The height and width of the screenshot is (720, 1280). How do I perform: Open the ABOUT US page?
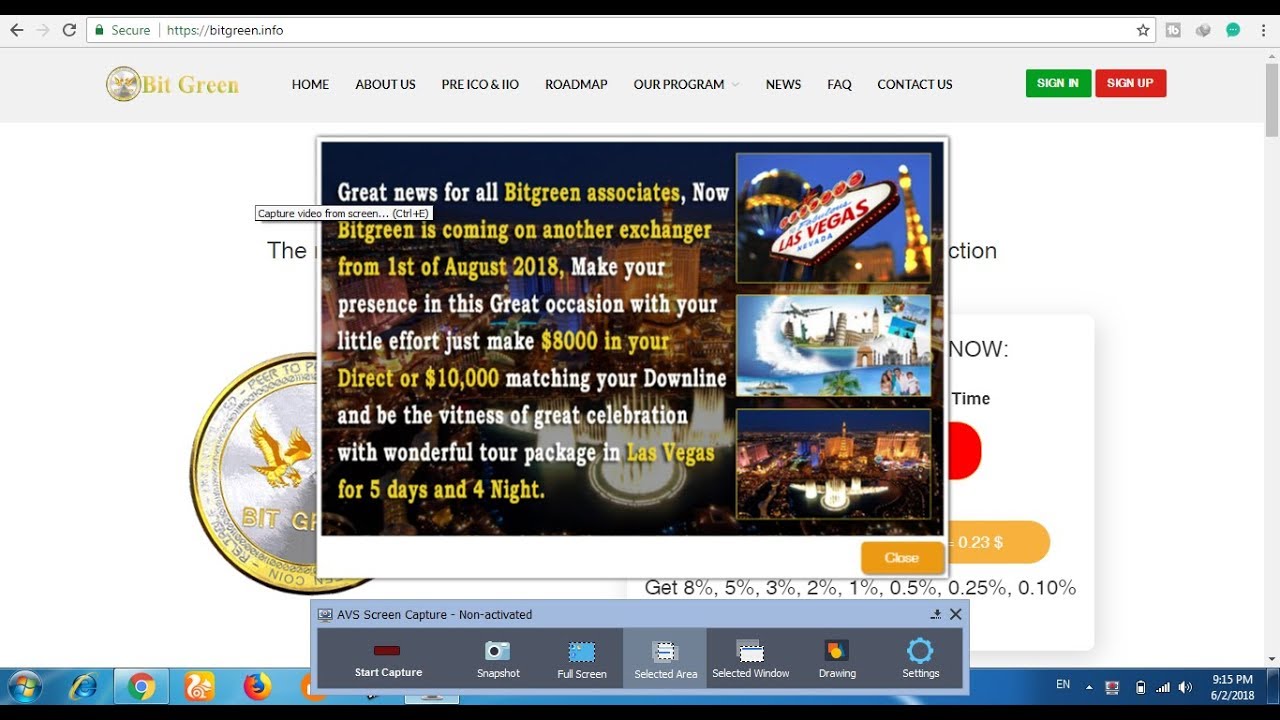pyautogui.click(x=385, y=84)
